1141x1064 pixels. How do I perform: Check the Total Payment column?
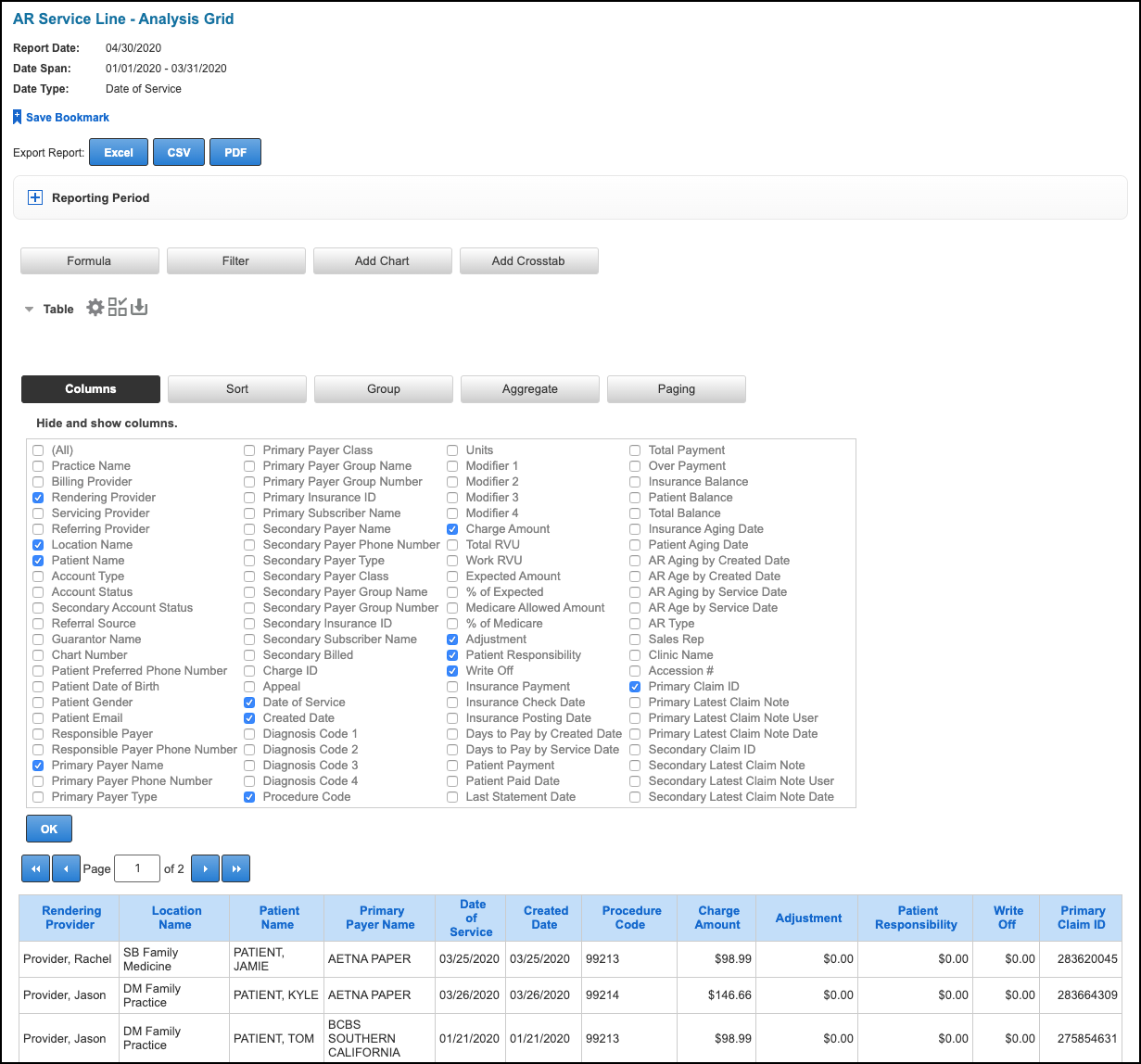coord(635,450)
